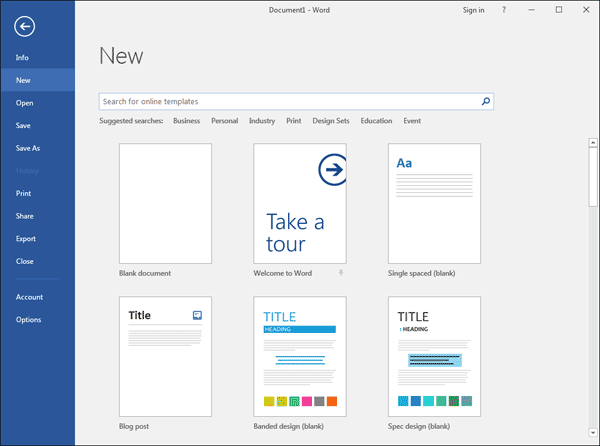Pin the Welcome to Word template
Viewport: 600px width, 446px height.
[x=341, y=272]
